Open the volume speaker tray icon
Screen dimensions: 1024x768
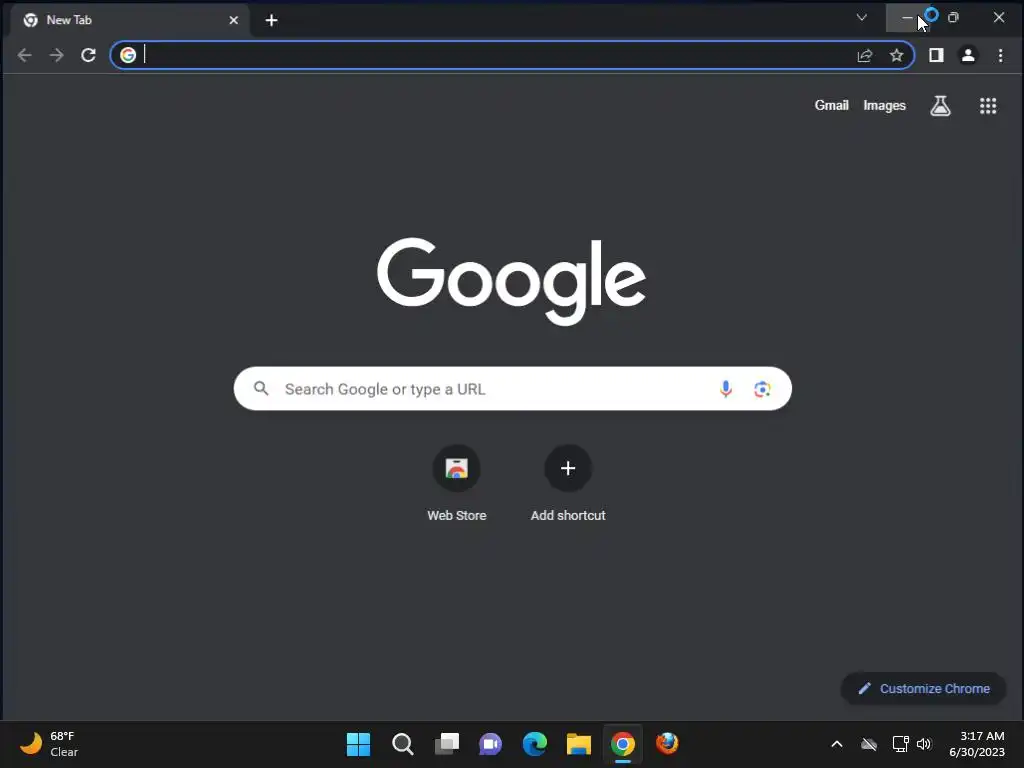coord(923,744)
